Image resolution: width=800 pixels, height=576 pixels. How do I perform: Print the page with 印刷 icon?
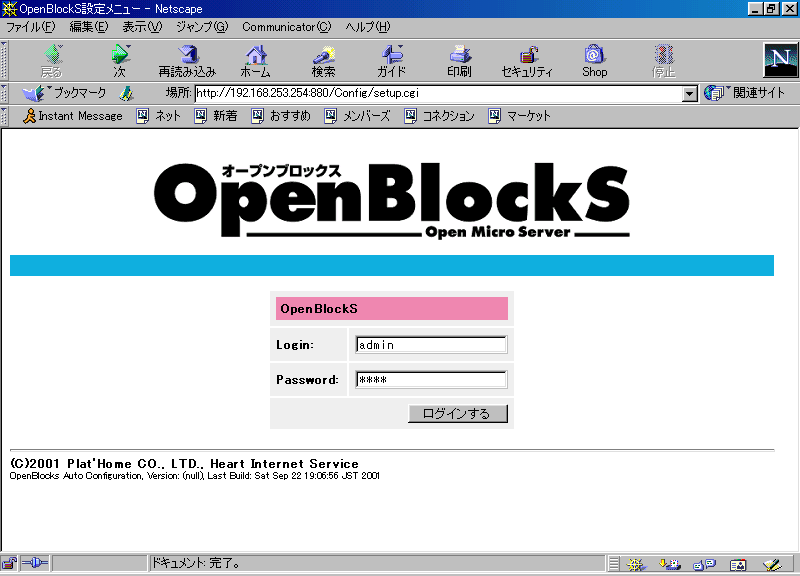(459, 60)
